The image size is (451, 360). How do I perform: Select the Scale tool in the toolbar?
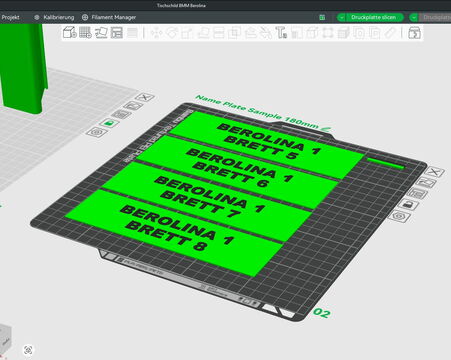pos(187,33)
